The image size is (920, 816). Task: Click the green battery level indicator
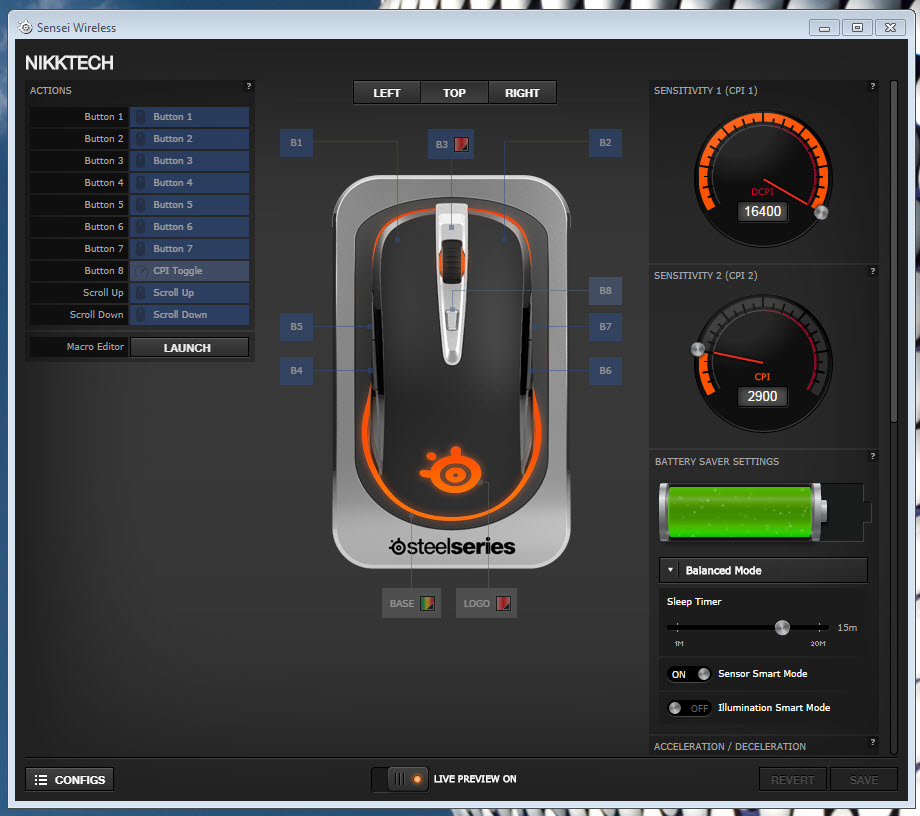743,512
